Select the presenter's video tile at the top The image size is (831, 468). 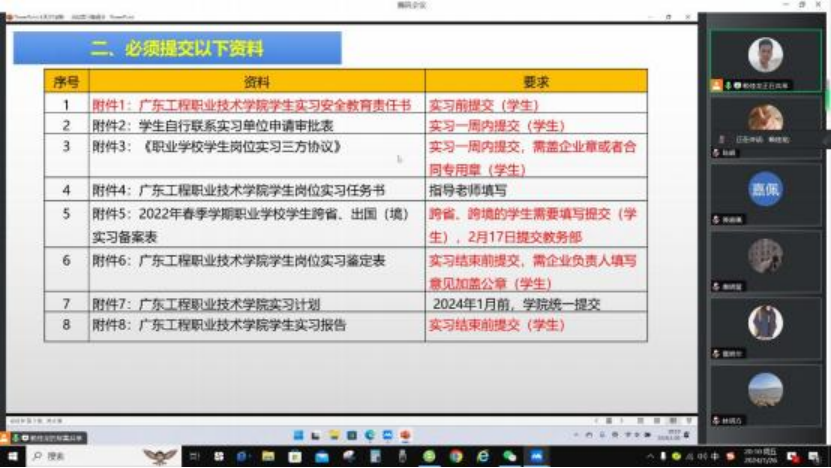(765, 55)
